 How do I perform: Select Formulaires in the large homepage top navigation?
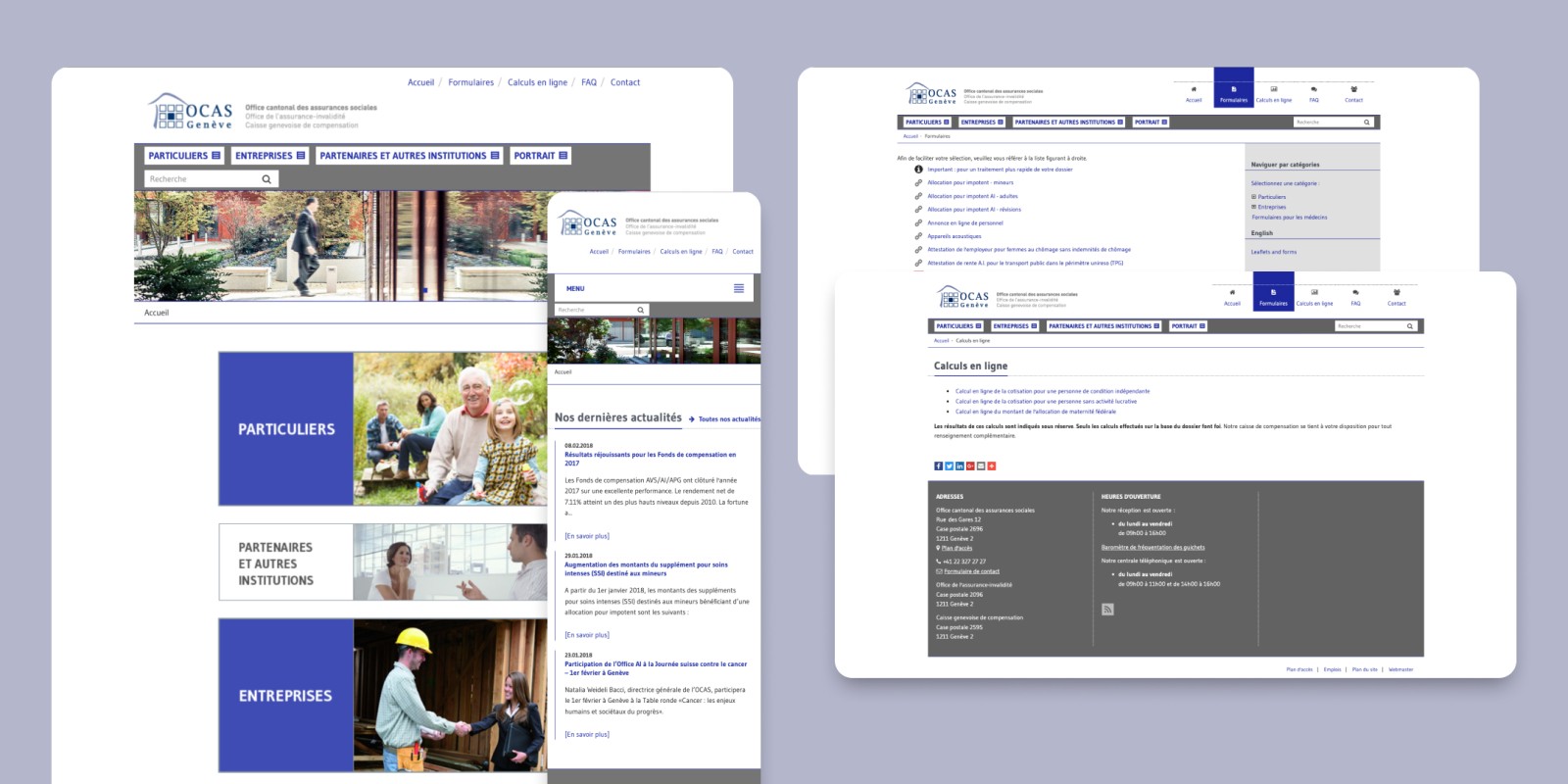pos(471,82)
